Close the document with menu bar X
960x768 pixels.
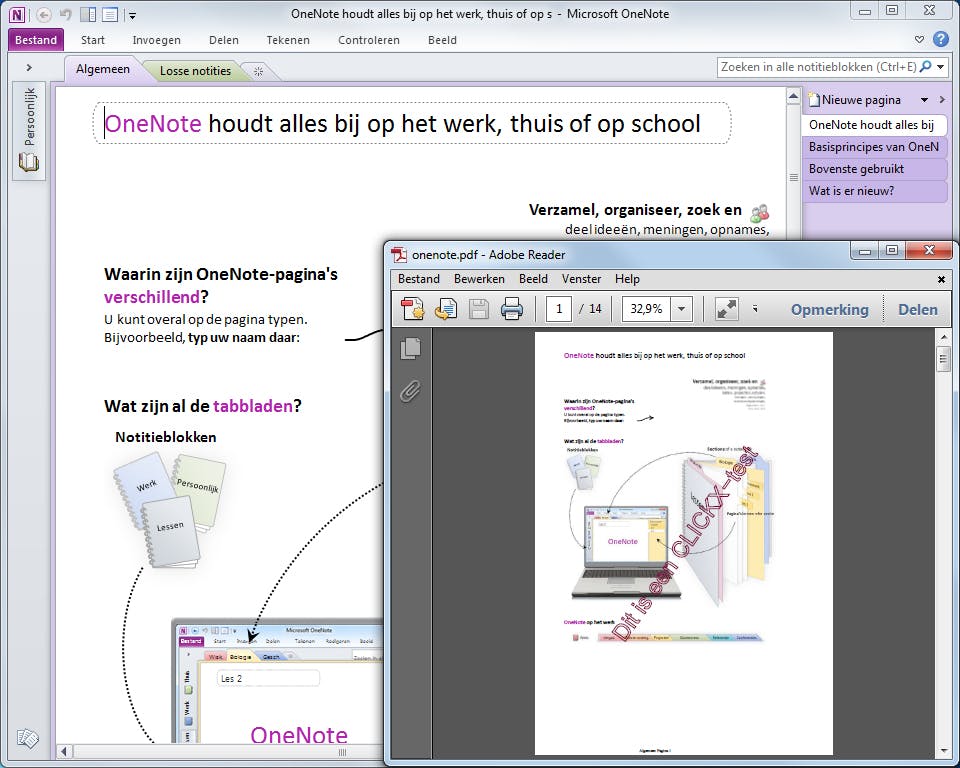click(942, 279)
